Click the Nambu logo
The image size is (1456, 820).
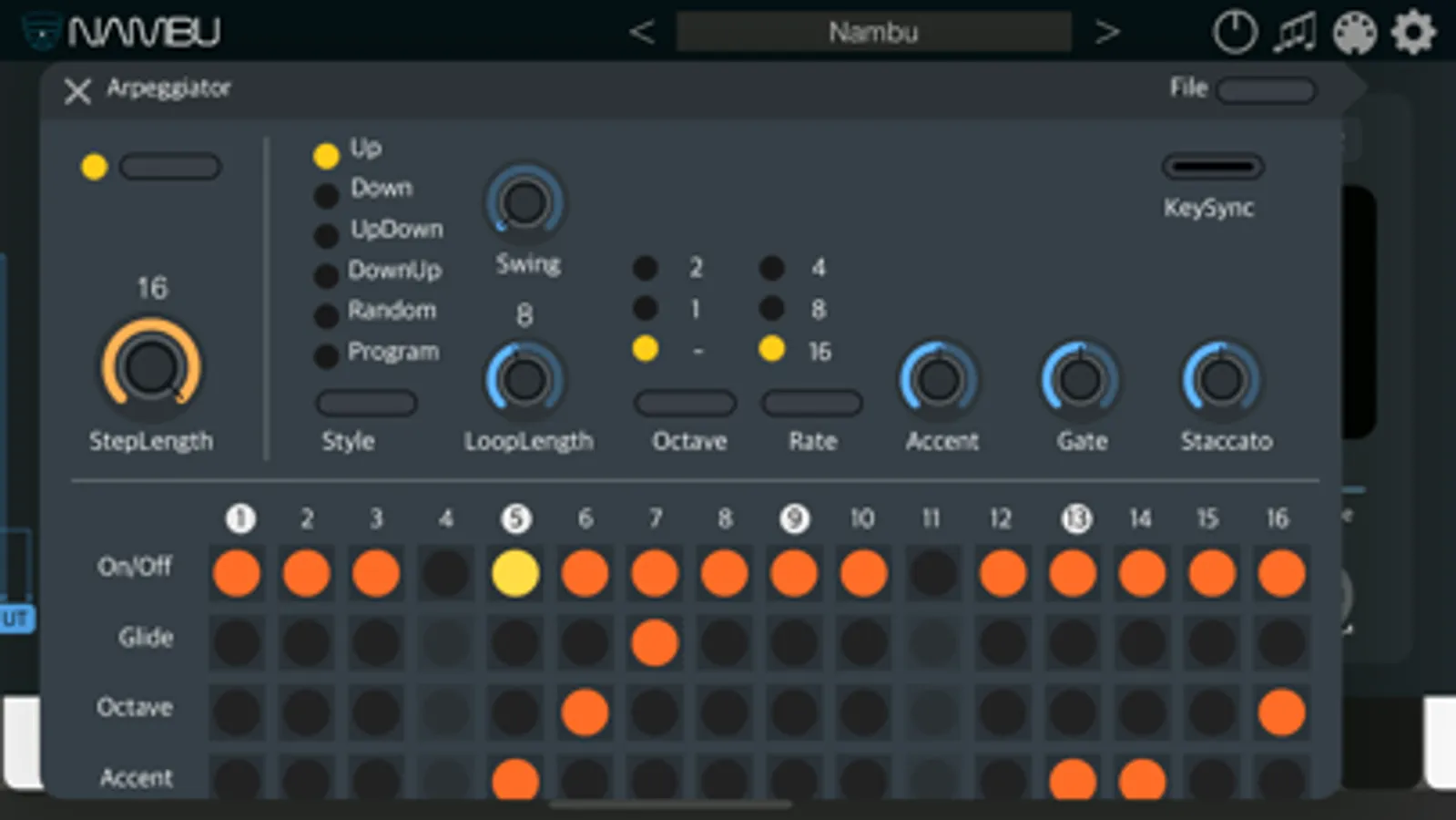(x=121, y=32)
